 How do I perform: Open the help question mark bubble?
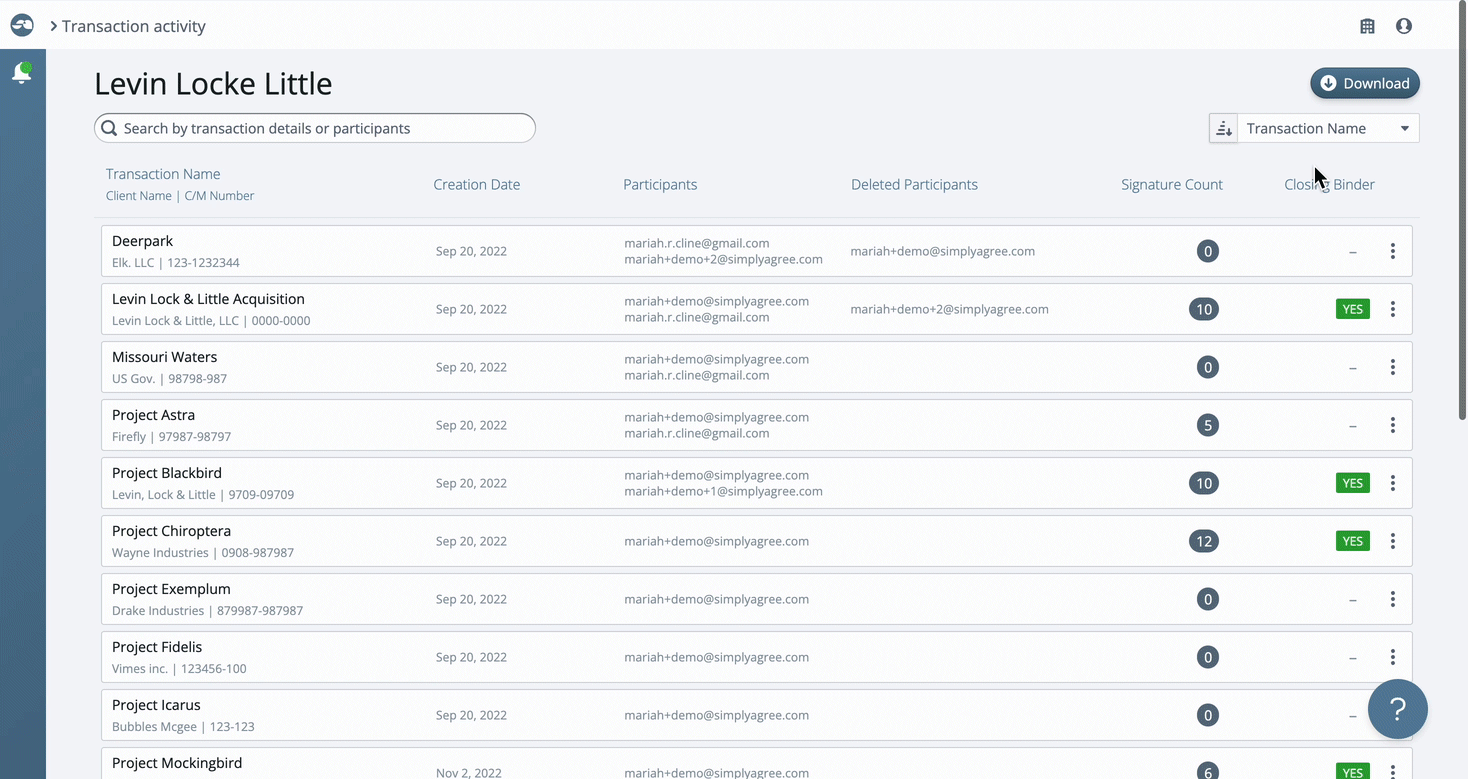(1397, 709)
